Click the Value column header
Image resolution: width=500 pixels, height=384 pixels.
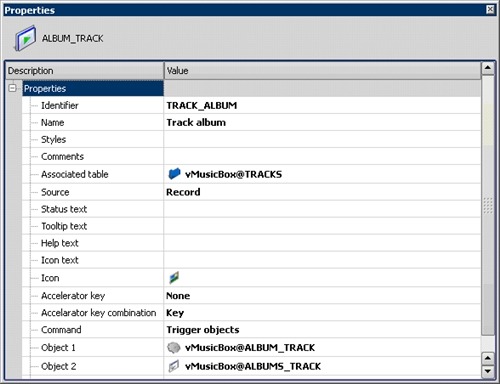coord(322,71)
